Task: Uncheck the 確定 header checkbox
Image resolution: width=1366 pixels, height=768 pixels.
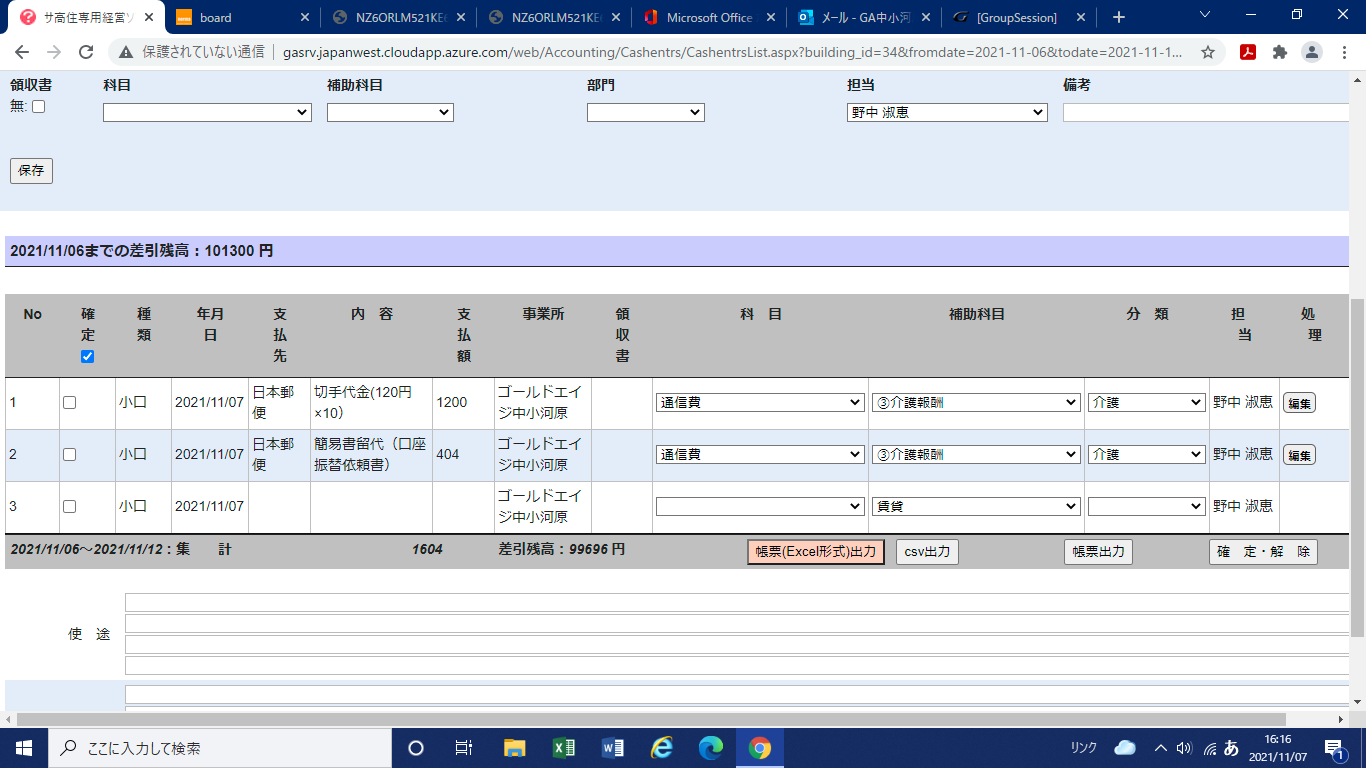Action: coord(87,357)
